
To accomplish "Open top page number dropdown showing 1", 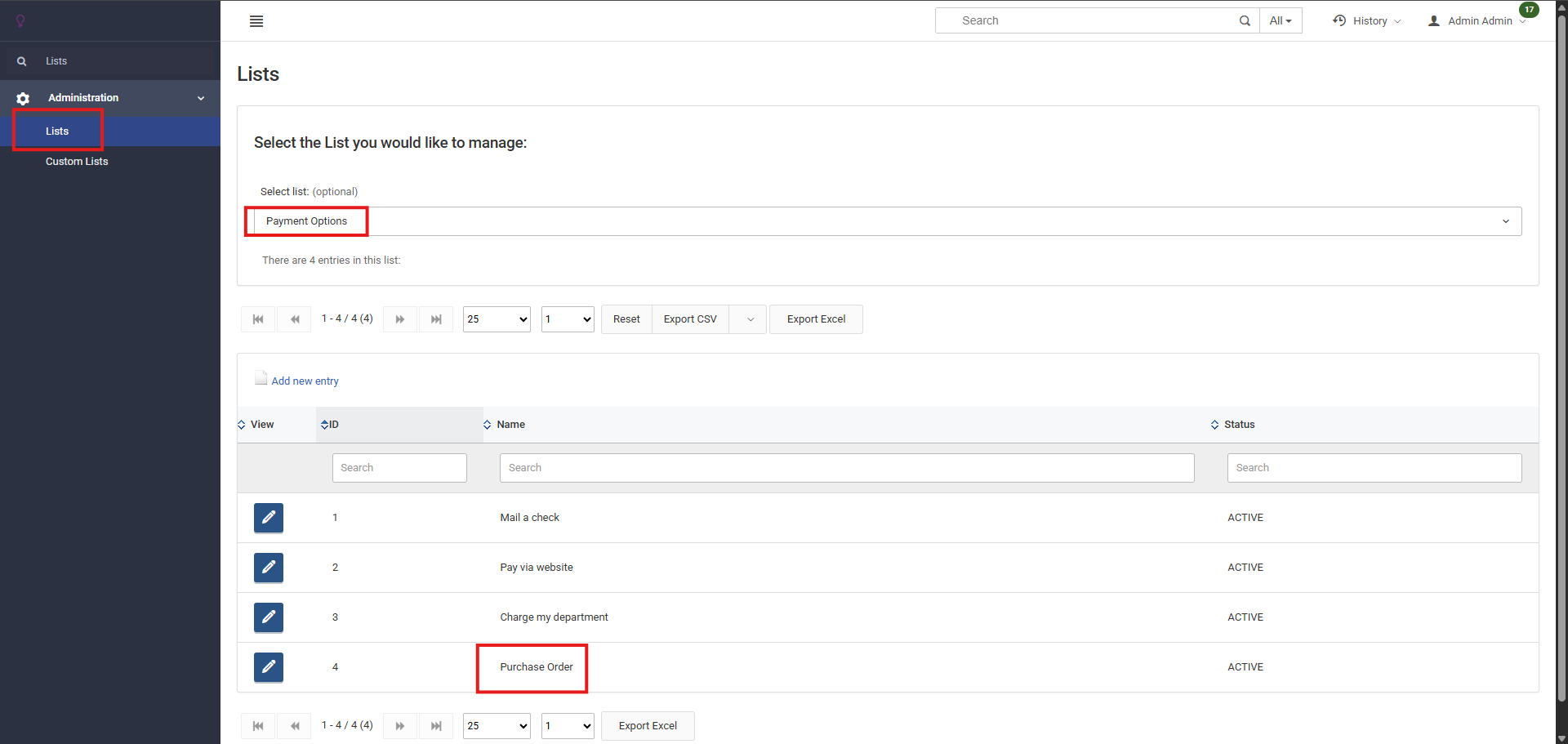I will click(568, 319).
